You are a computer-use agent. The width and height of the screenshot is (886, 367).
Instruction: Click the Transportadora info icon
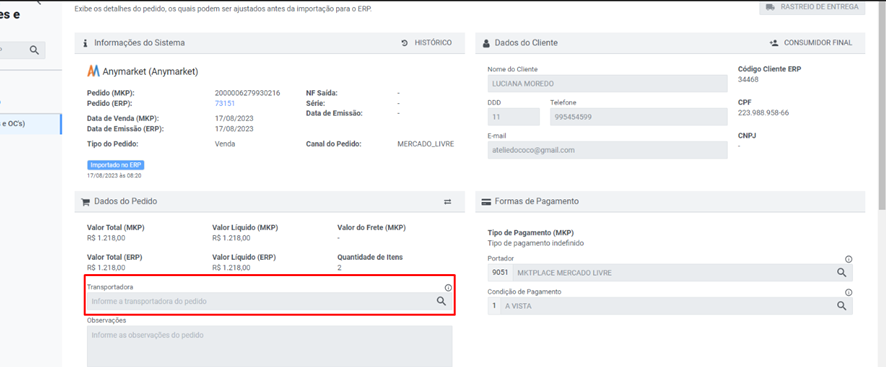click(x=448, y=288)
